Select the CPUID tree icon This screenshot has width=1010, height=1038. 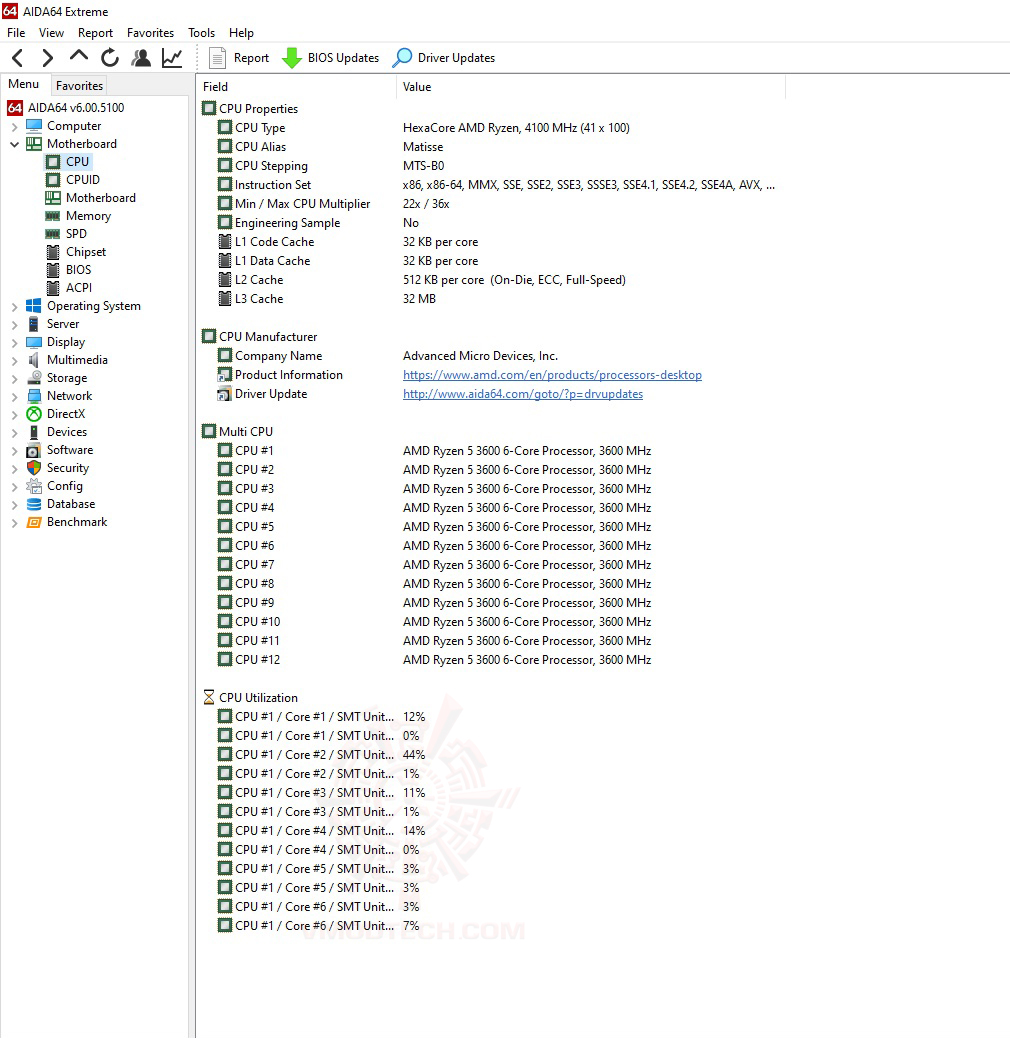point(53,180)
